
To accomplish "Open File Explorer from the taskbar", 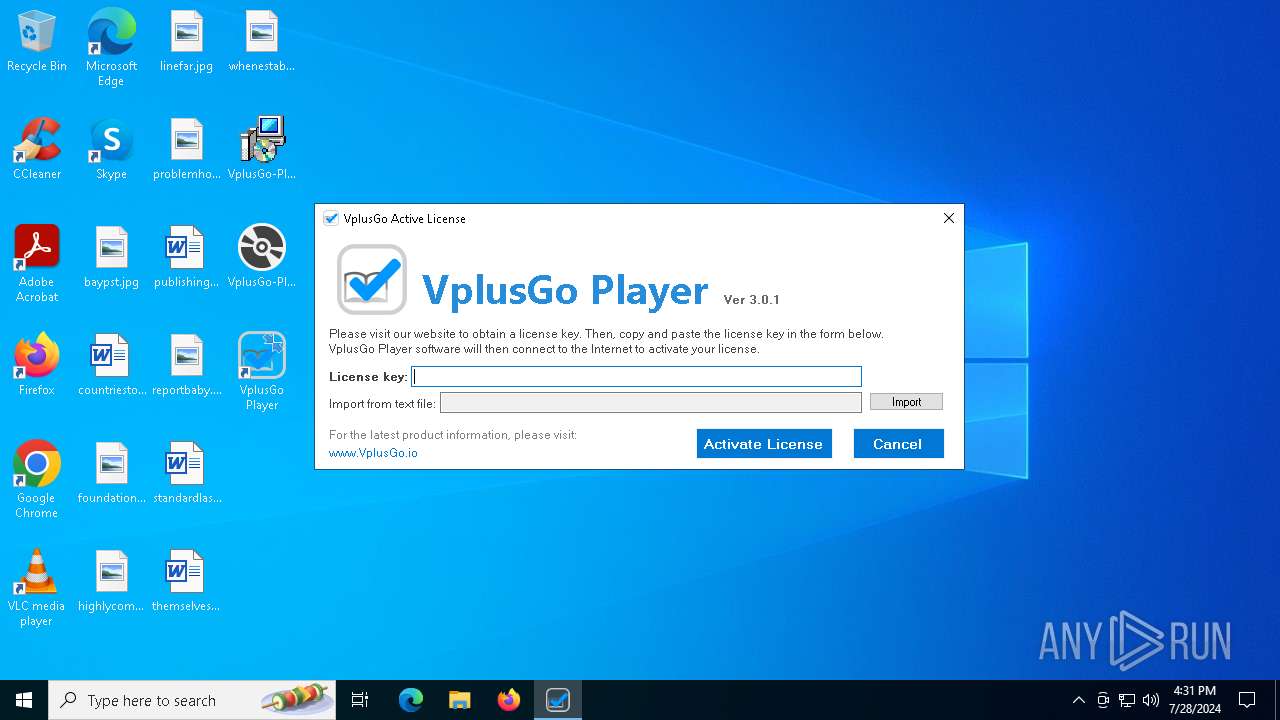I will coord(460,700).
